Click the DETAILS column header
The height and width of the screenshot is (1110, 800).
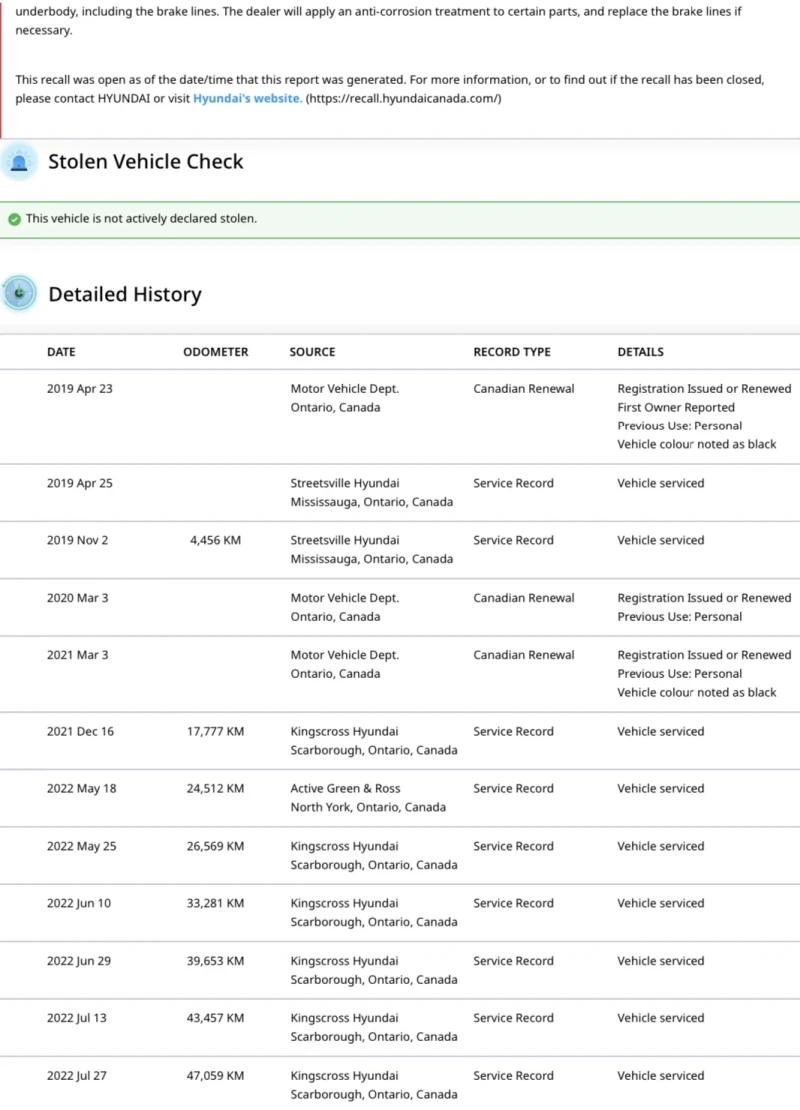point(640,352)
